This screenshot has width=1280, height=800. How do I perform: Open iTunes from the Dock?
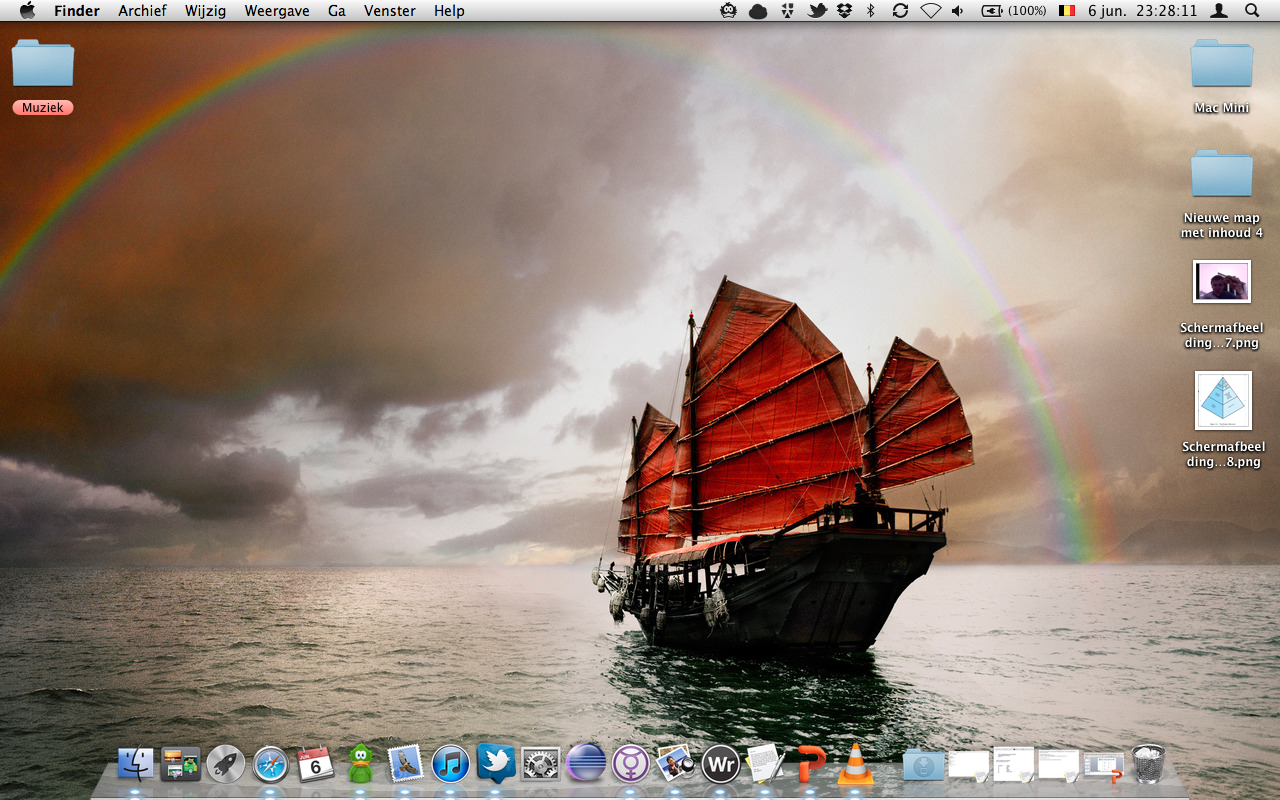[451, 765]
